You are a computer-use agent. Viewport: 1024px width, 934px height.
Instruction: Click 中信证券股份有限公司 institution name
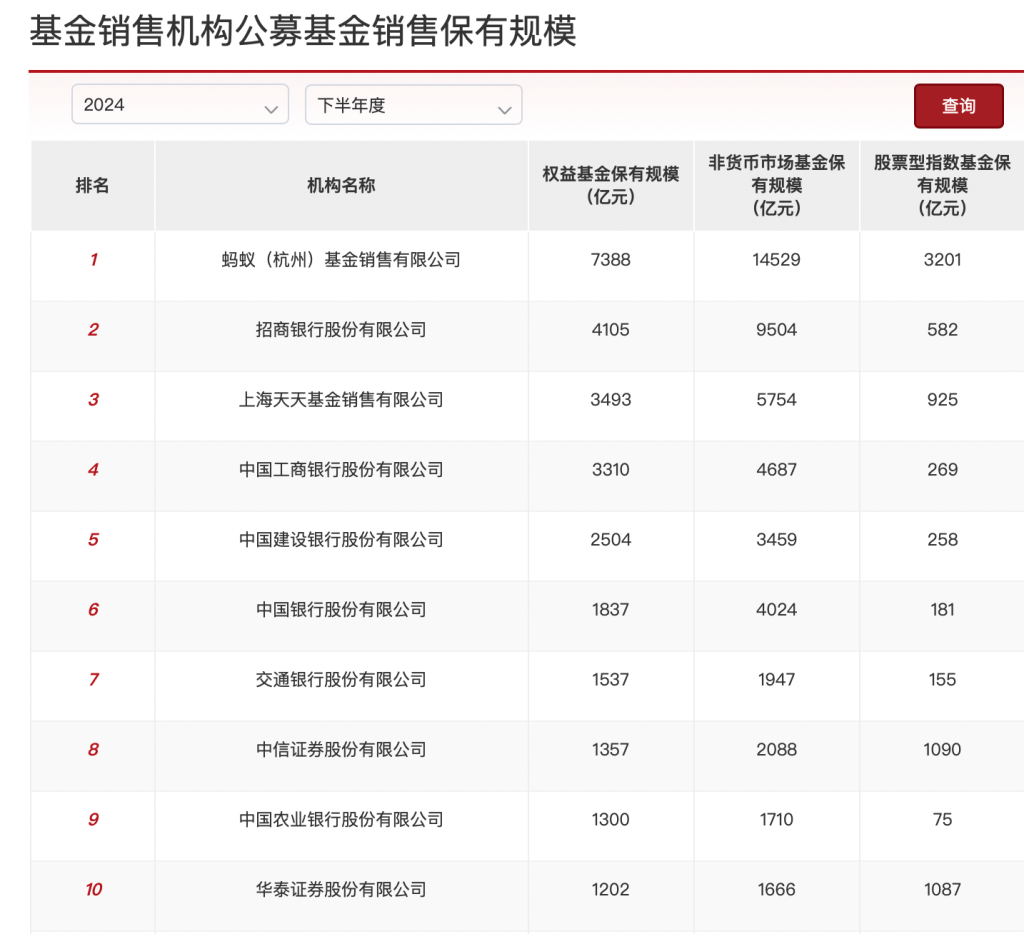pos(341,750)
